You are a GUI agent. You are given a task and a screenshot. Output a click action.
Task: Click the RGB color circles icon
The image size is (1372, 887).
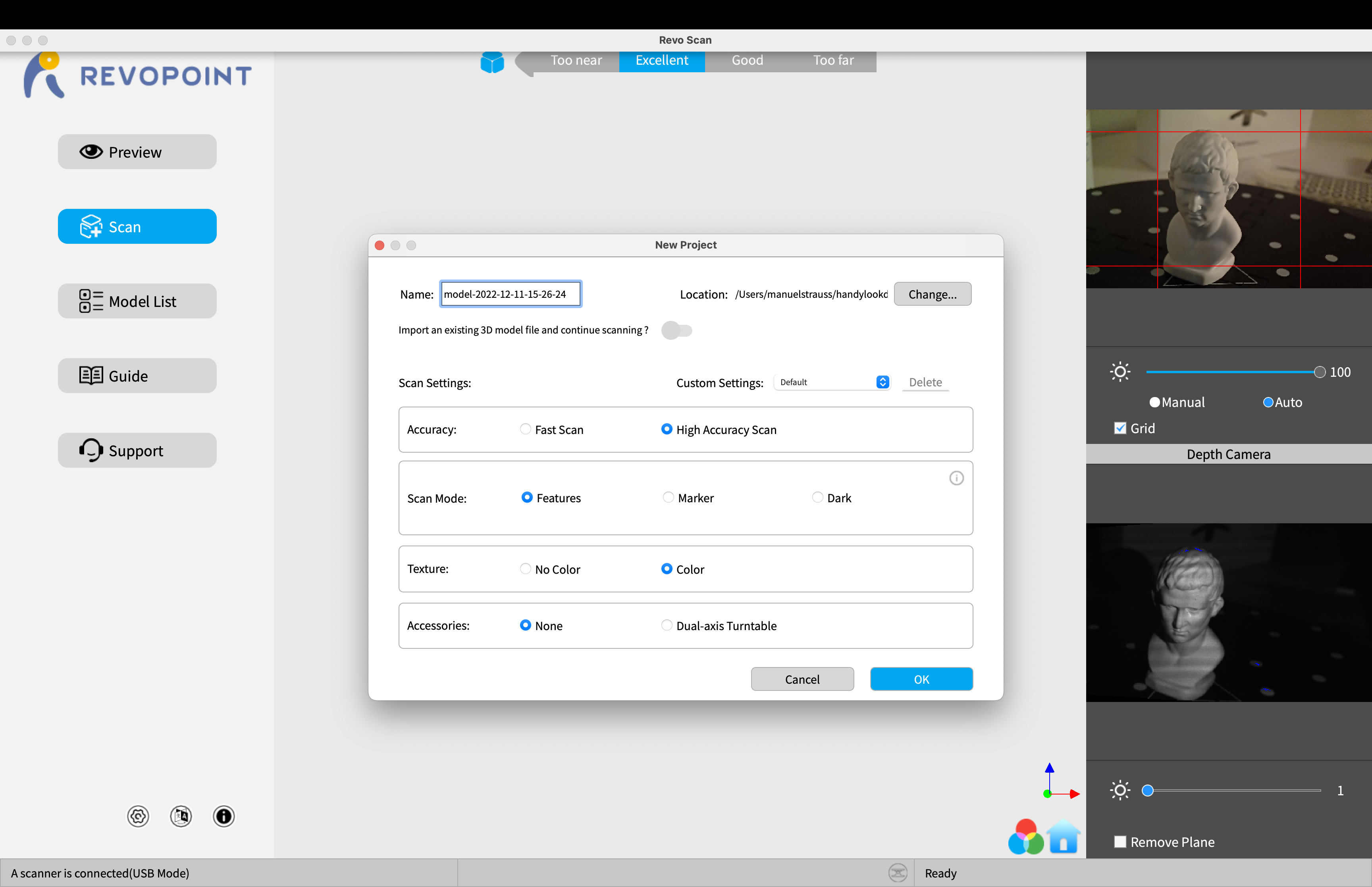1025,837
